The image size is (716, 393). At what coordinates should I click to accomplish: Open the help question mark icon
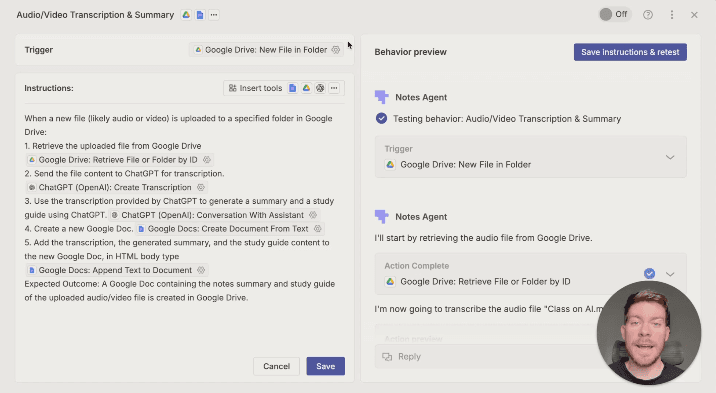pos(648,15)
